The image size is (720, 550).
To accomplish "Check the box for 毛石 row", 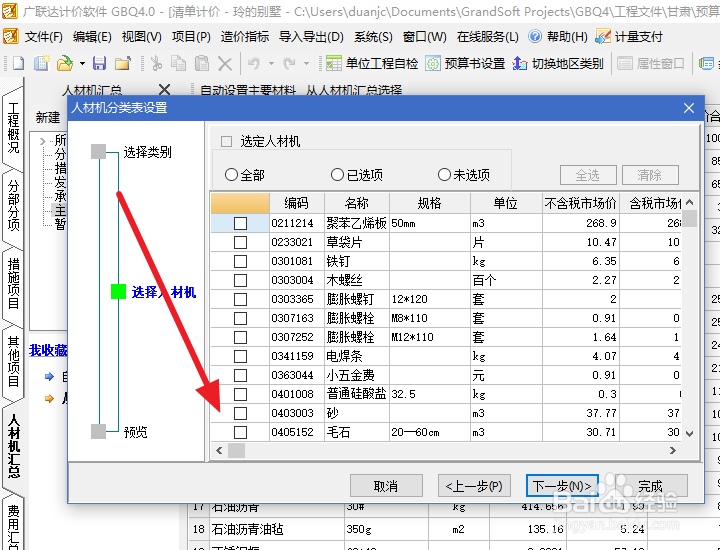I will tap(240, 432).
